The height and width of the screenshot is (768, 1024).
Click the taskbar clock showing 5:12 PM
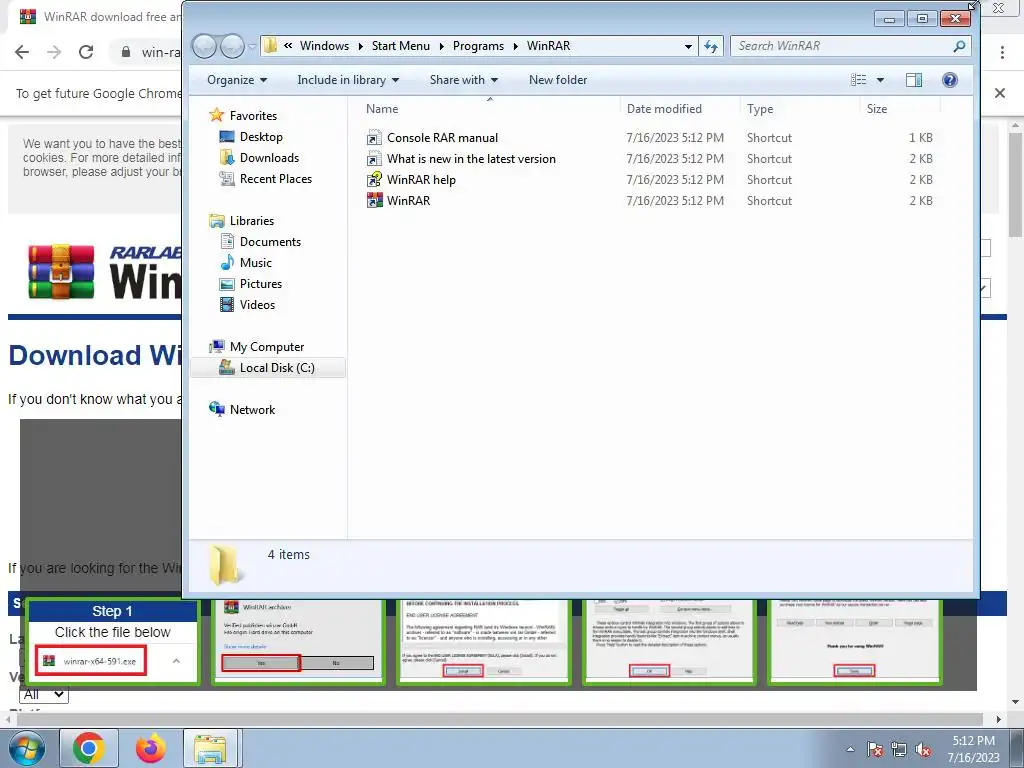(973, 749)
